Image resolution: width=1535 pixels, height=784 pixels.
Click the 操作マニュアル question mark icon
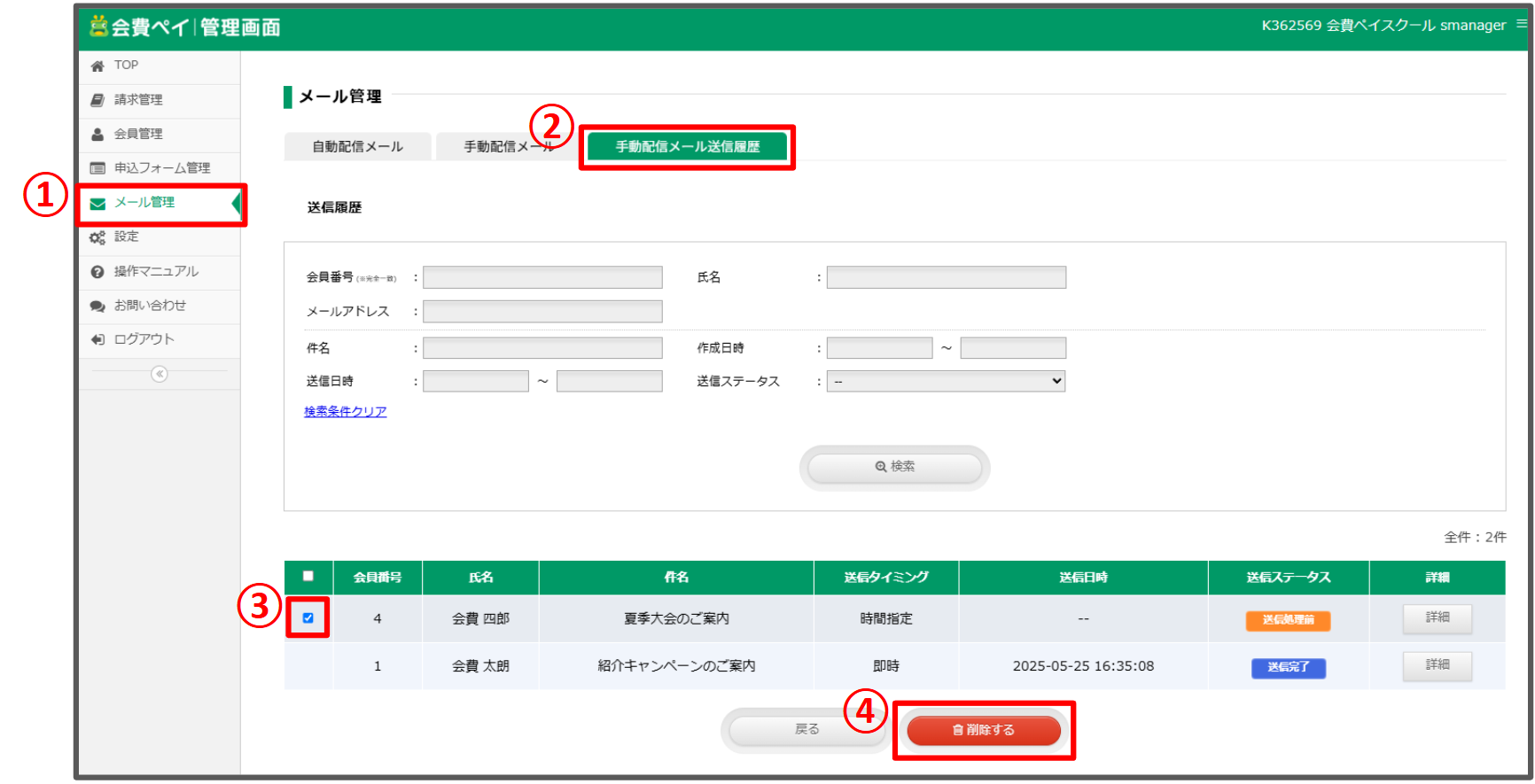pos(97,272)
